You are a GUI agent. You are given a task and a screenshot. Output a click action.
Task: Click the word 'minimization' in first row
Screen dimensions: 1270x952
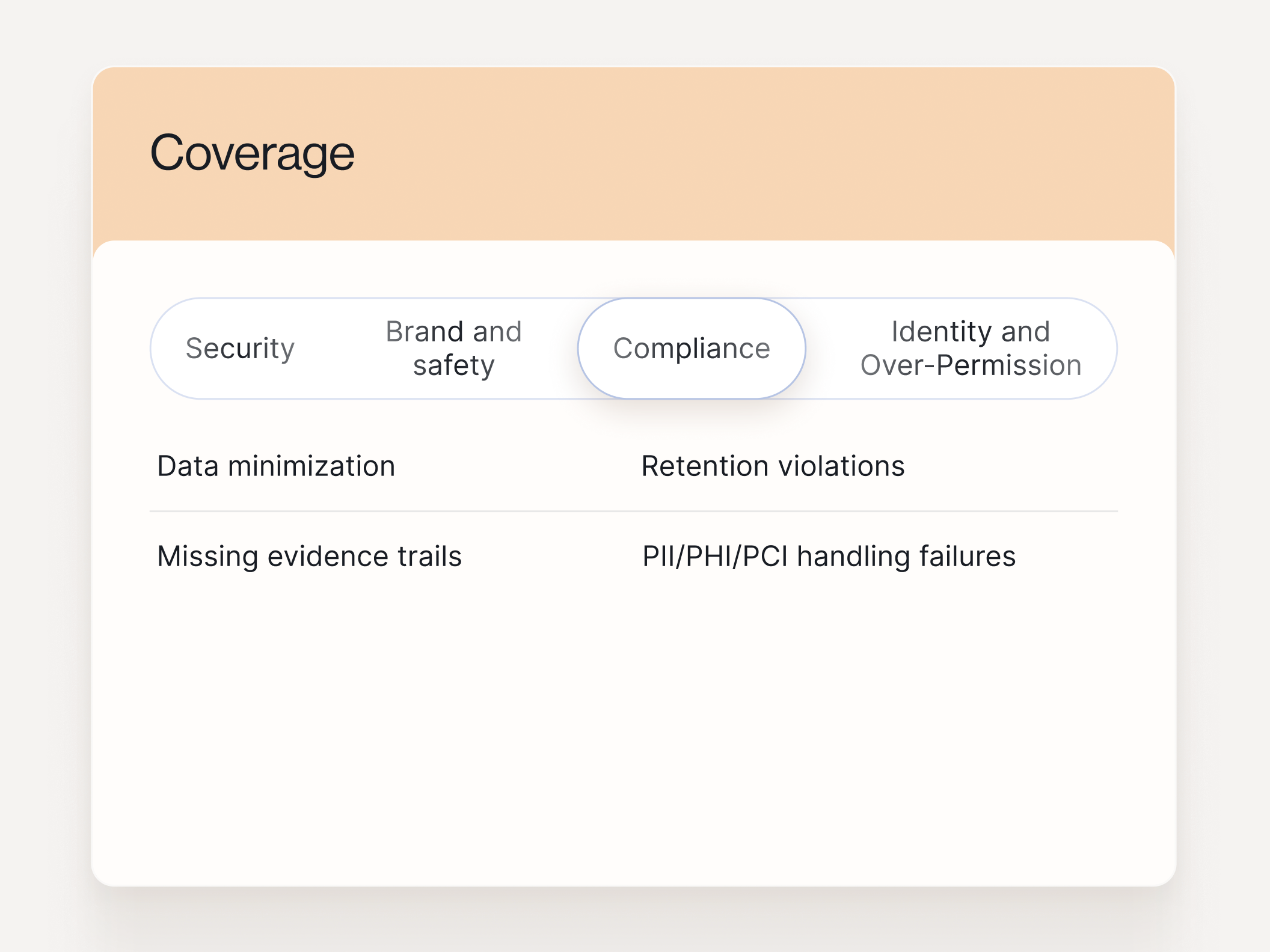pyautogui.click(x=311, y=466)
